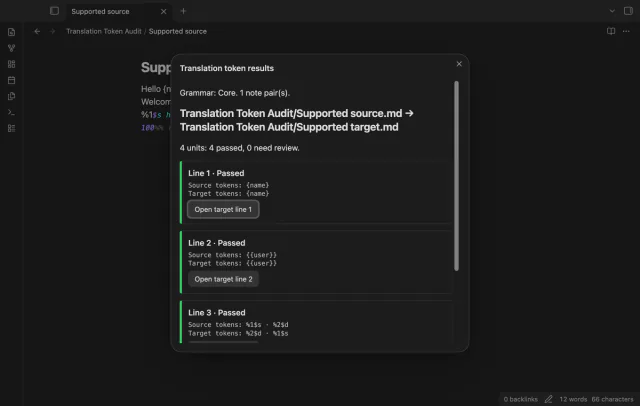Open more options ellipsis menu
This screenshot has height=406, width=640.
tap(626, 31)
